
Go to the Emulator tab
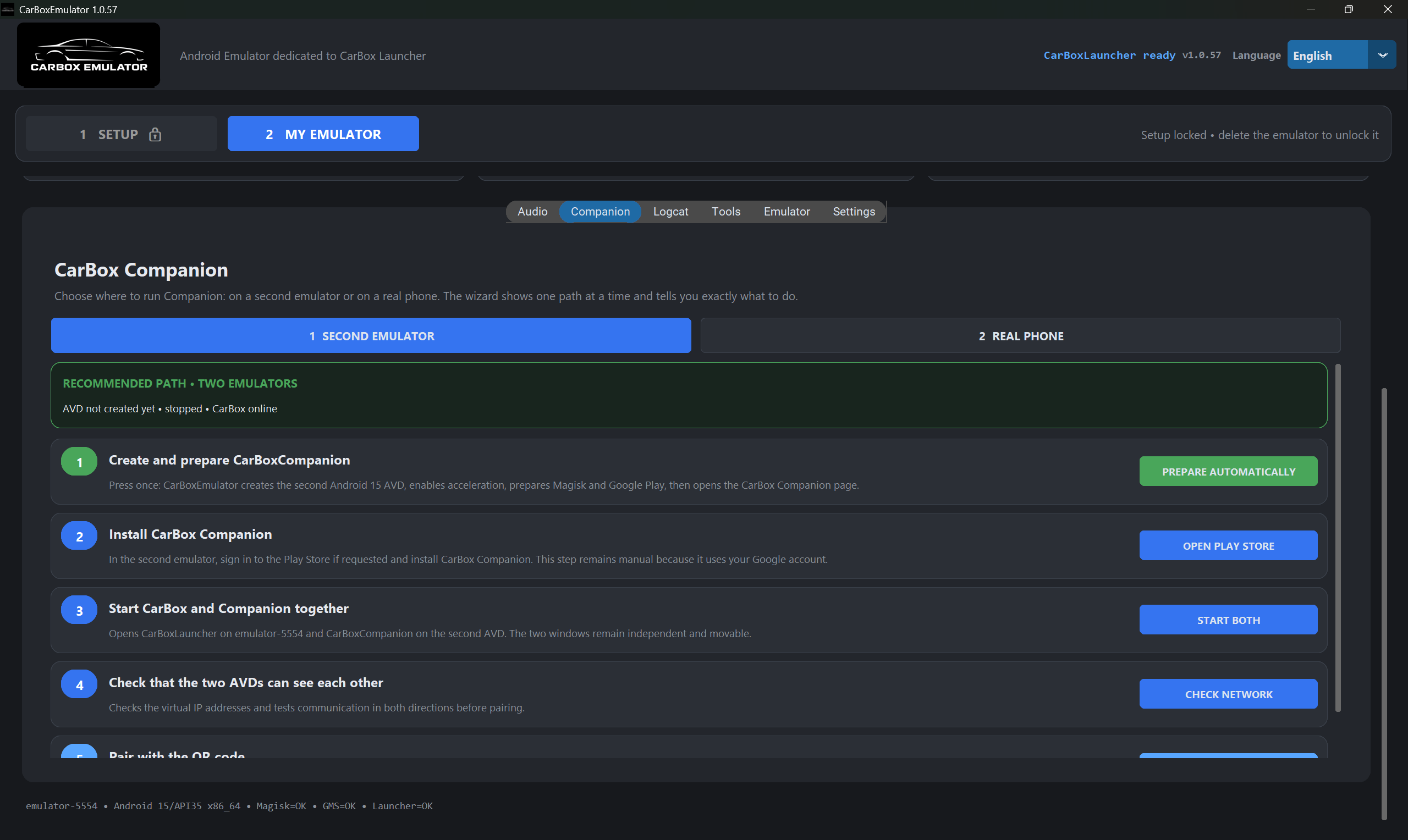click(x=787, y=212)
